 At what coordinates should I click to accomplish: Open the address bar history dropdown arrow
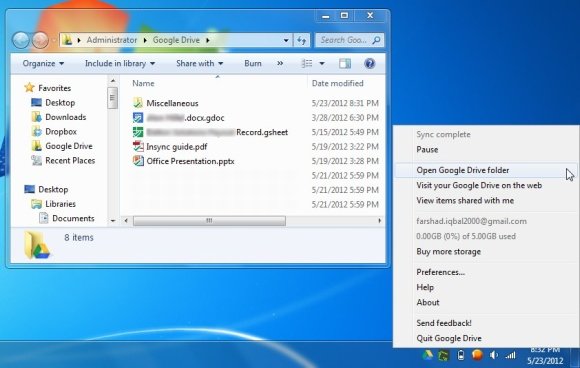[286, 40]
